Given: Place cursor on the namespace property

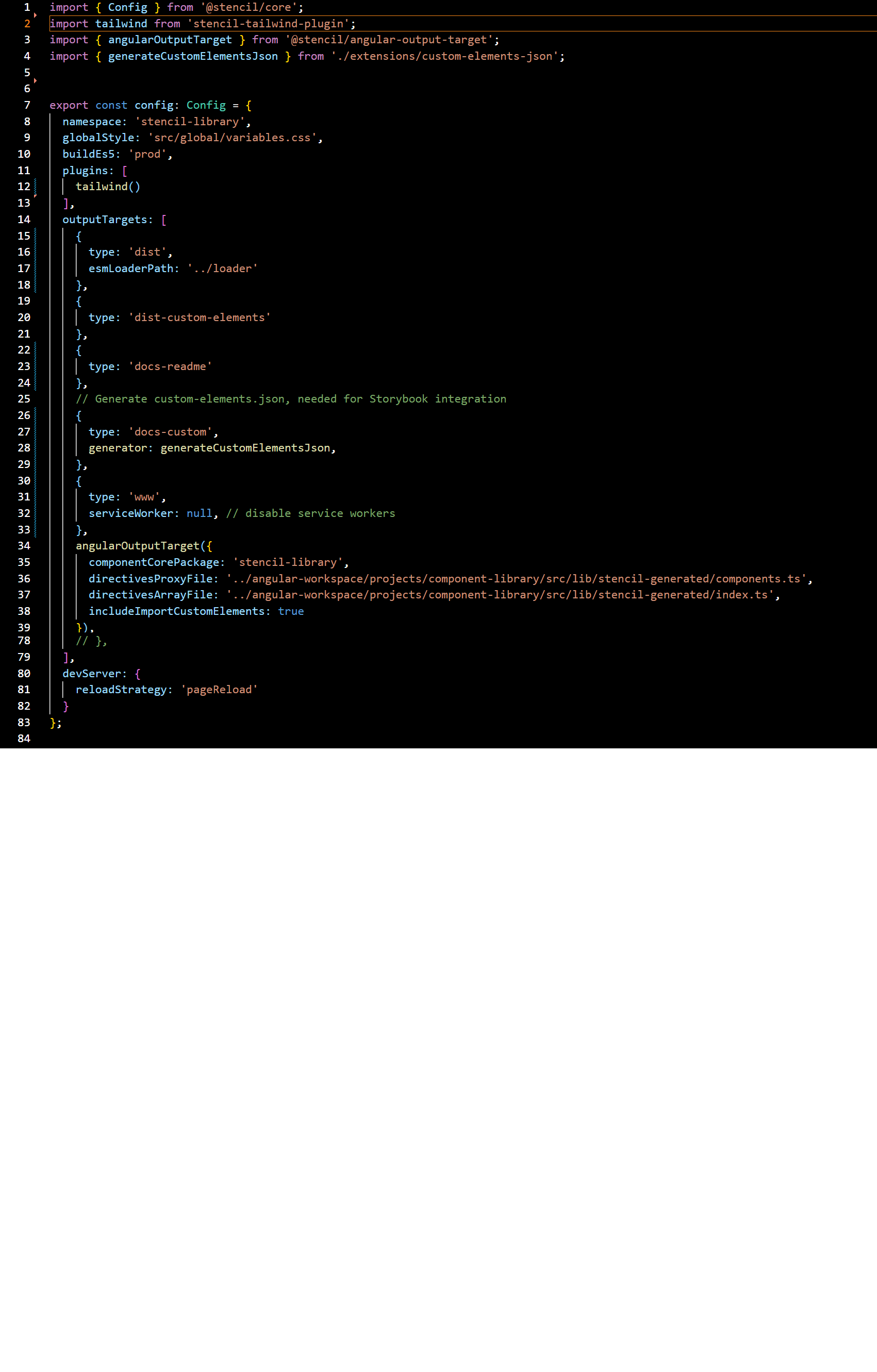Looking at the screenshot, I should coord(92,122).
